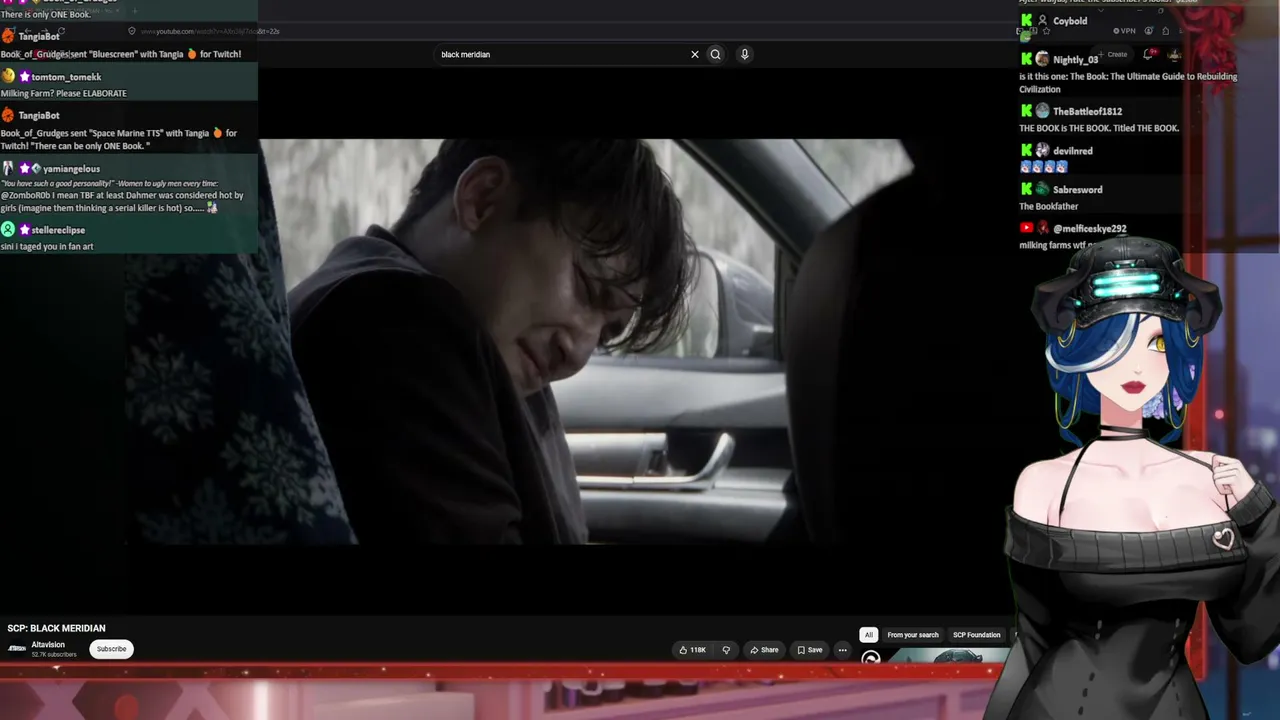Dislike the SCP: Black Meridian video

(726, 650)
